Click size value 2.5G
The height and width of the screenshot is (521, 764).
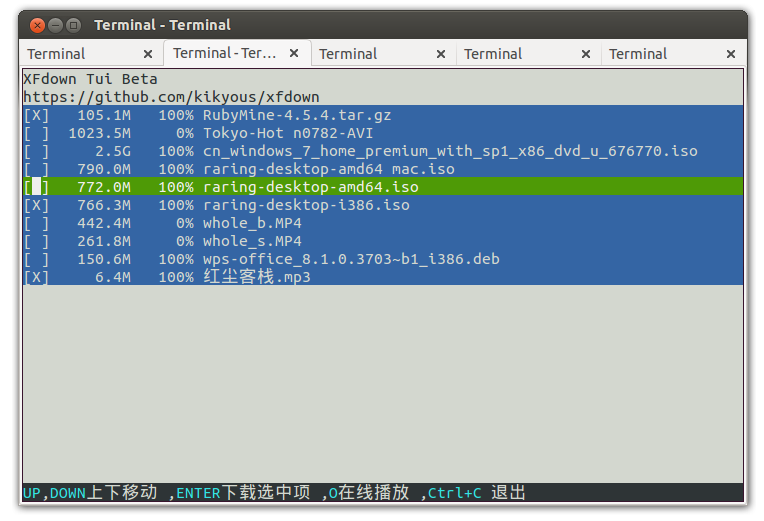pyautogui.click(x=113, y=152)
